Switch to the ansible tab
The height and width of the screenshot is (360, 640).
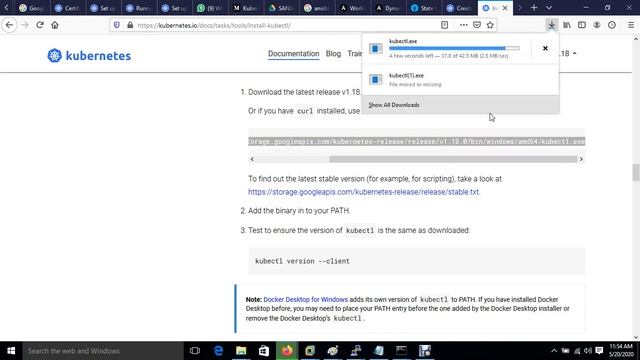tap(316, 8)
